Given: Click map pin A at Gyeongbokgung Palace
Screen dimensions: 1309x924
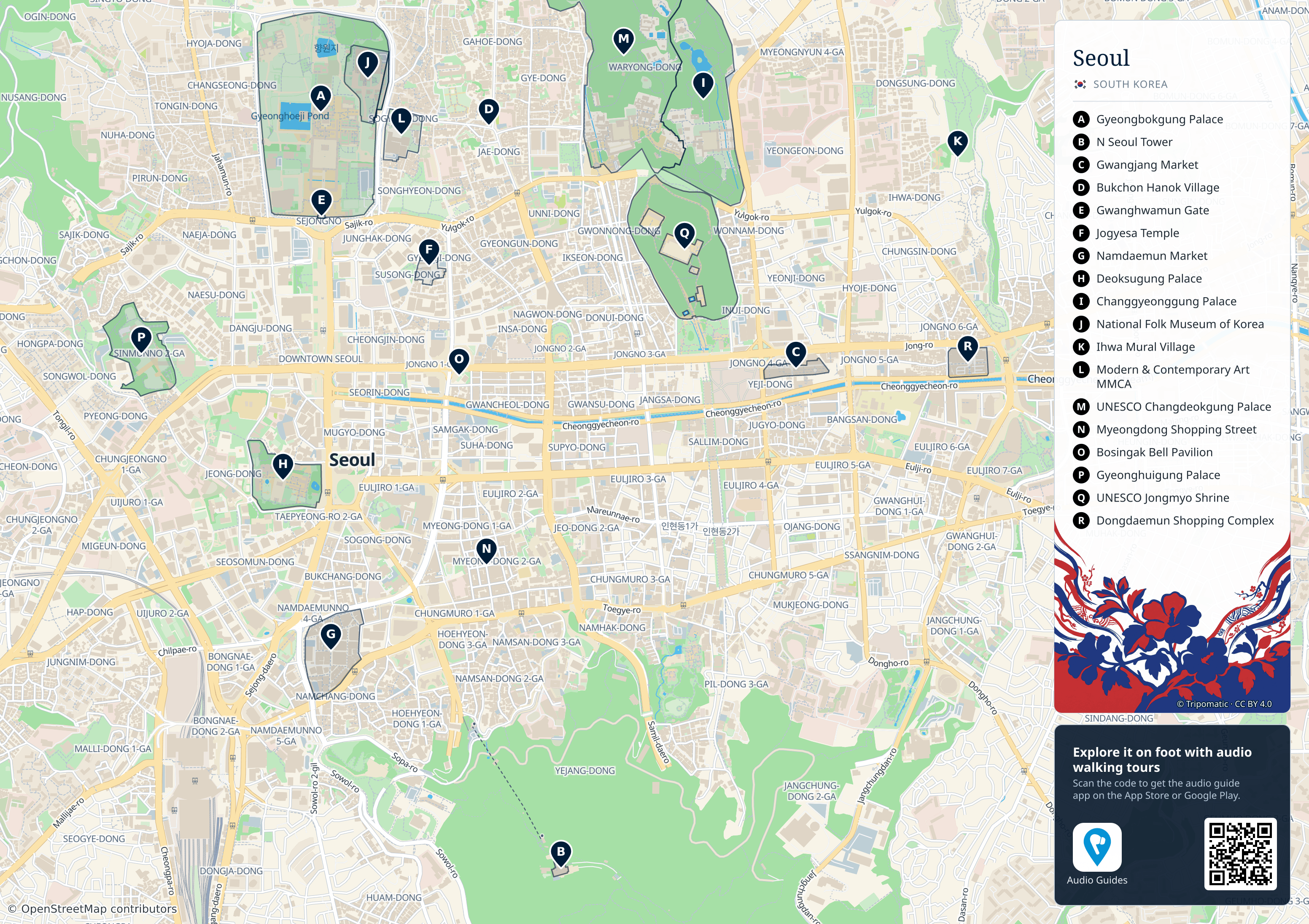Looking at the screenshot, I should (x=321, y=98).
